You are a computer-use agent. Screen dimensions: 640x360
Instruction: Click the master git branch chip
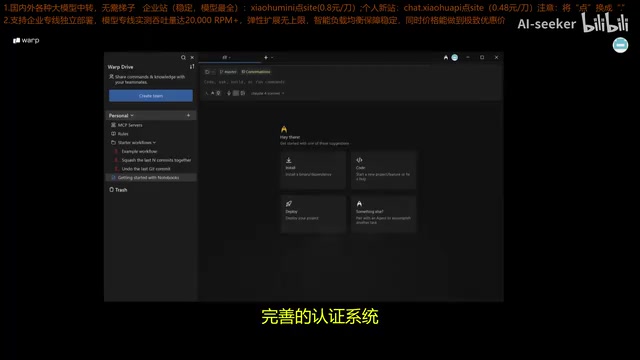coord(228,72)
